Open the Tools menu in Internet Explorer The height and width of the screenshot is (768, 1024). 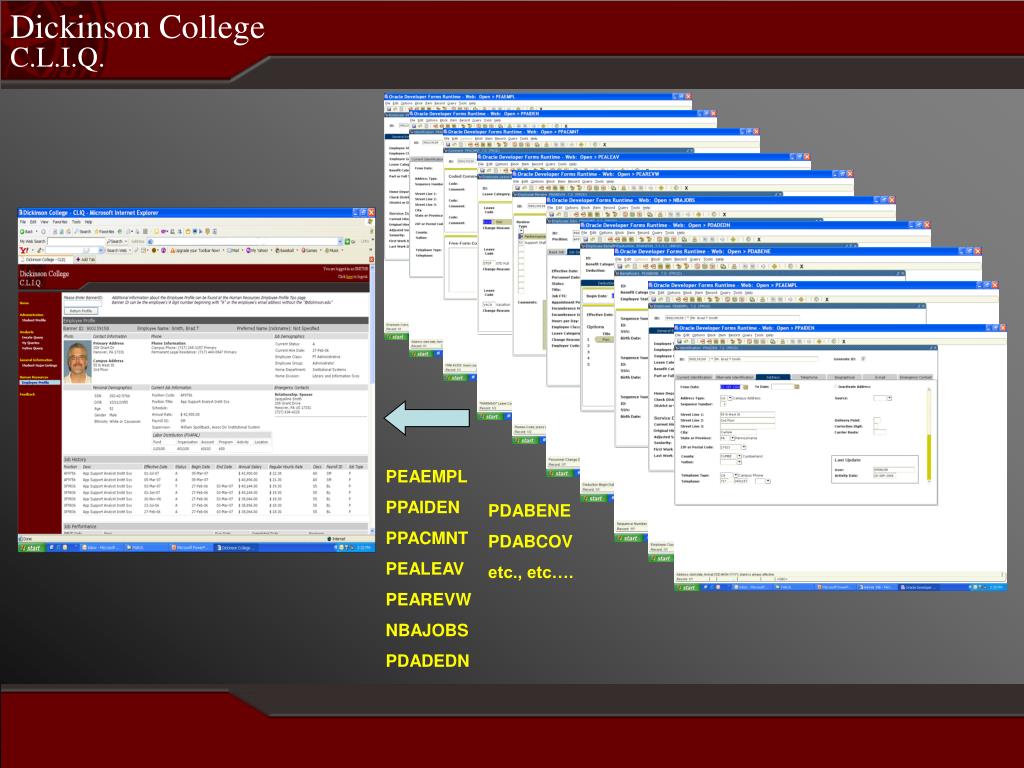point(76,222)
